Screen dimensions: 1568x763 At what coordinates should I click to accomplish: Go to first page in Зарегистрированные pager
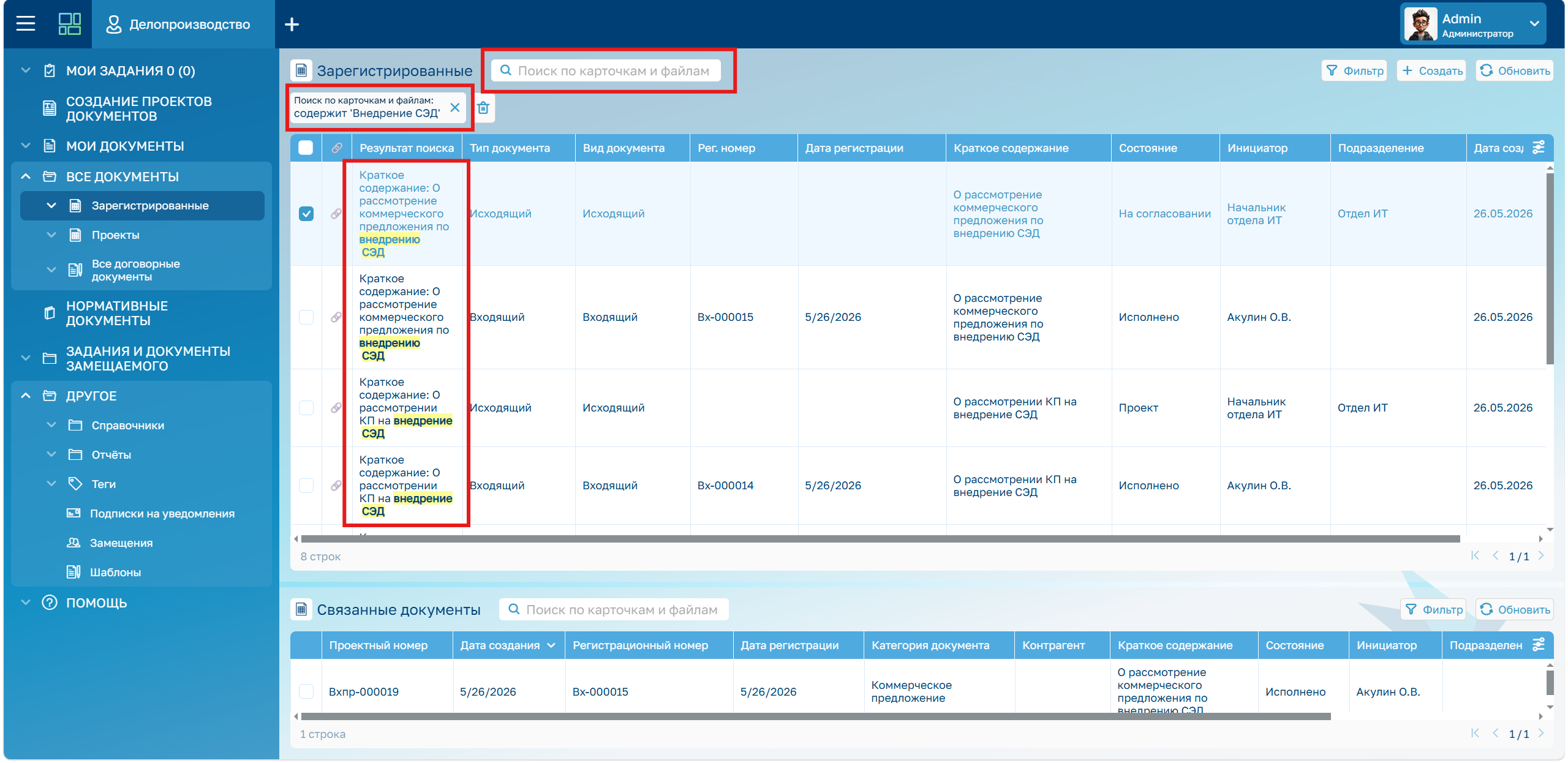[1475, 556]
